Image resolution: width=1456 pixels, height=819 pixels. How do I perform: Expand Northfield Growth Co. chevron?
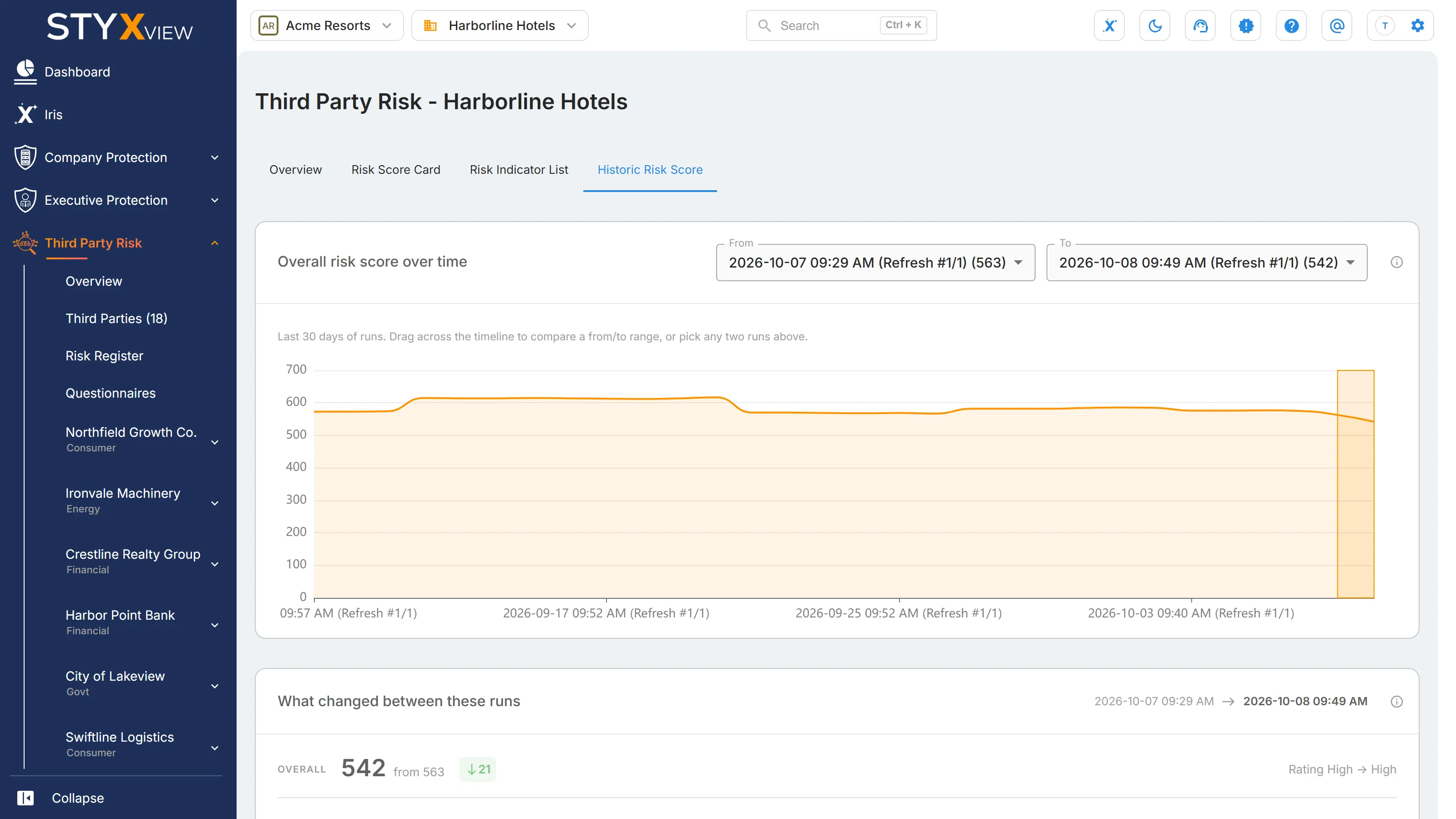pos(215,442)
